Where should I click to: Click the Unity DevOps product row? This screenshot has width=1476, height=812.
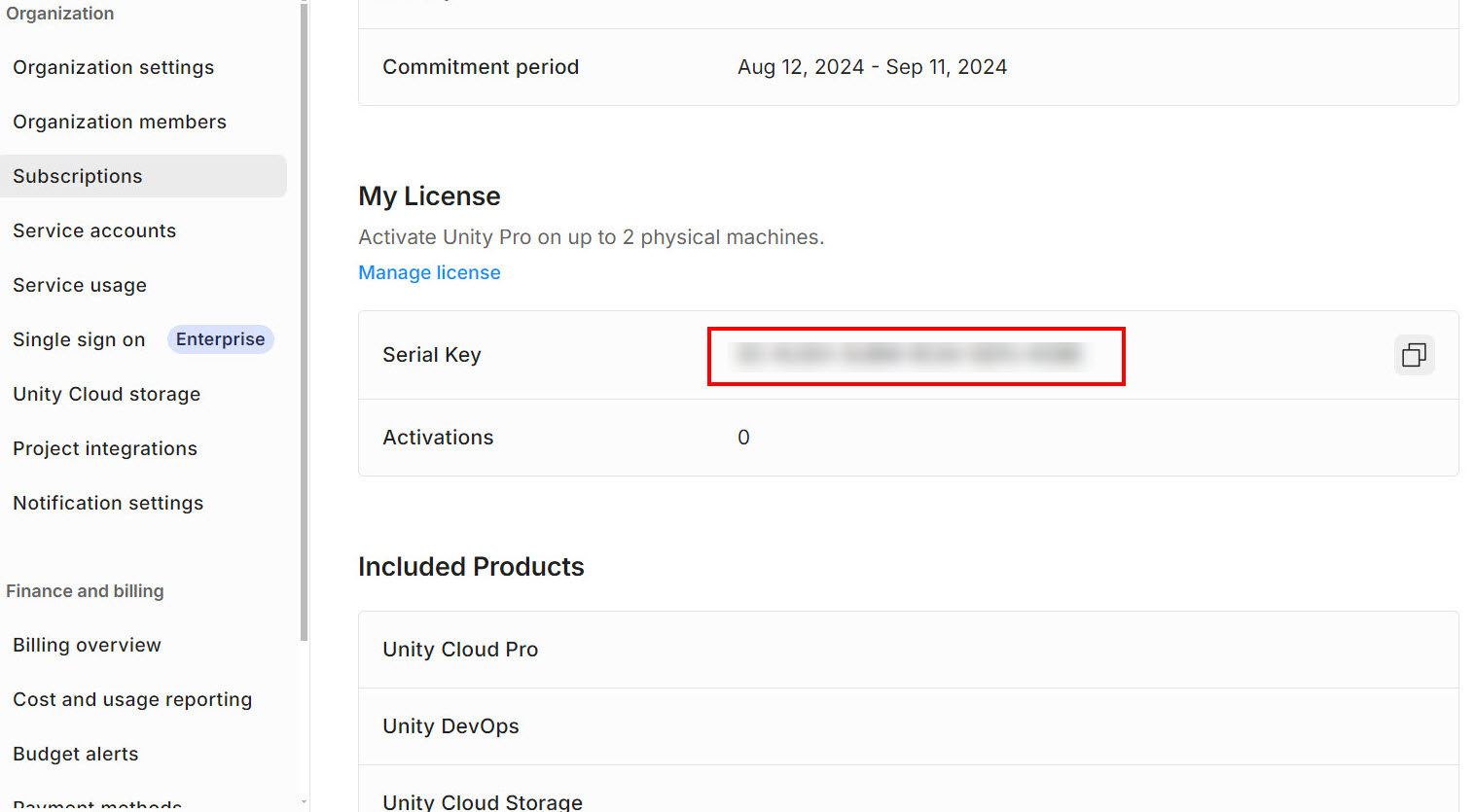click(908, 726)
